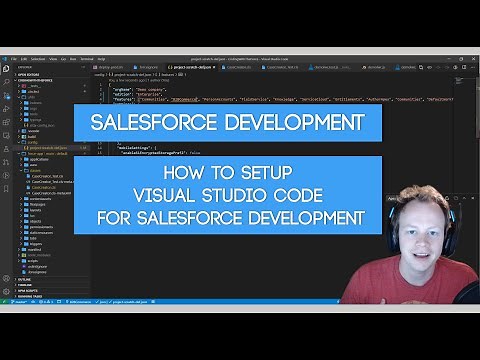Image resolution: width=480 pixels, height=360 pixels.
Task: Open the Selection menu
Action: [x=38, y=59]
